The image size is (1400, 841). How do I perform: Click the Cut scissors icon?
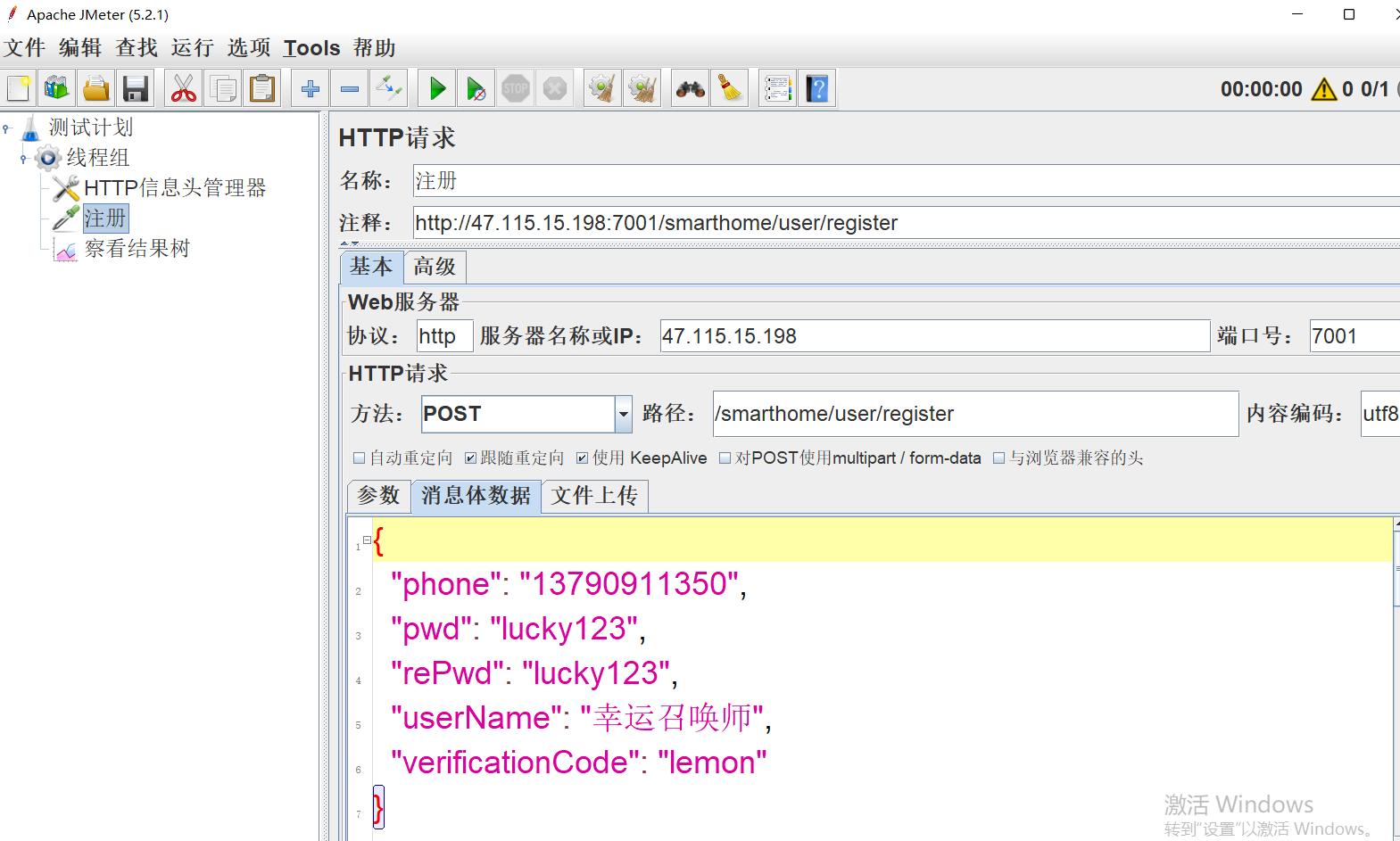pos(183,88)
